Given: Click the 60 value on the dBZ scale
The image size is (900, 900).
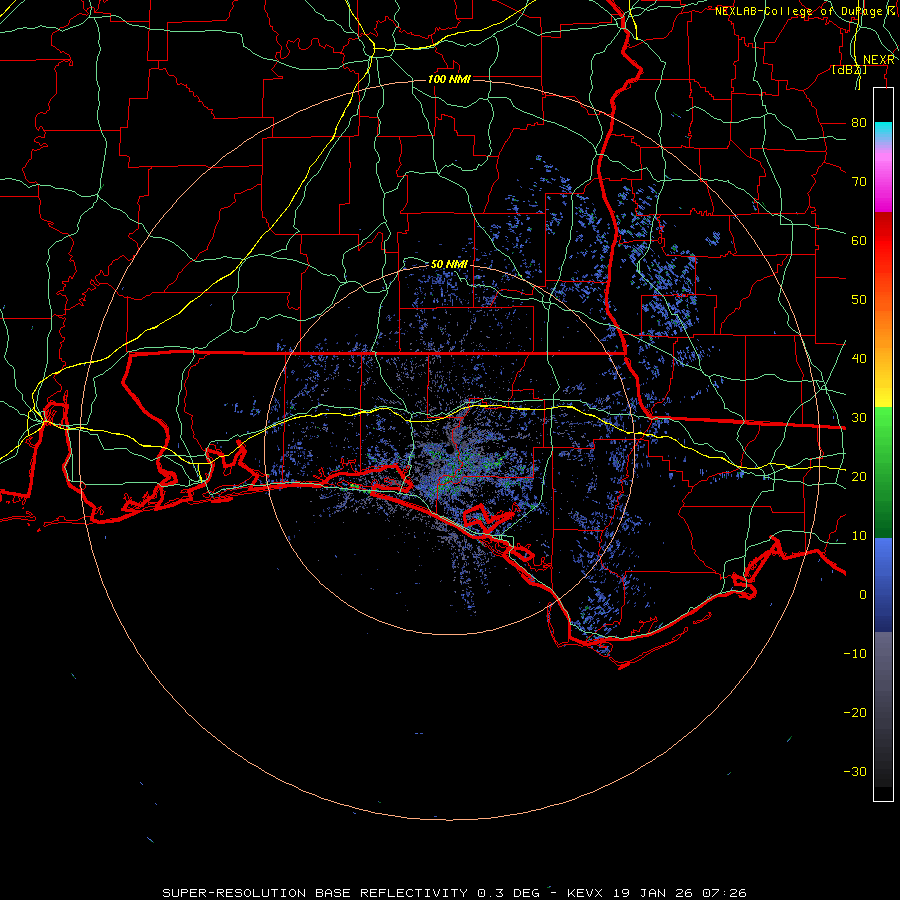Looking at the screenshot, I should (x=859, y=240).
